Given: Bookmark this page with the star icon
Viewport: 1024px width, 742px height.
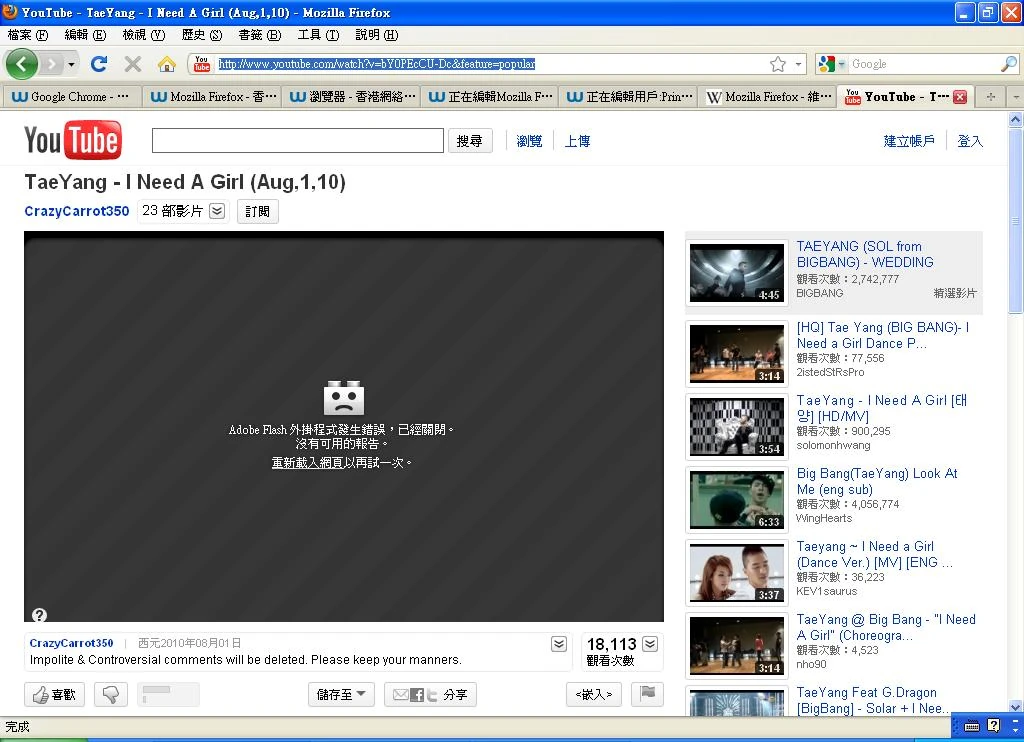Looking at the screenshot, I should tap(777, 64).
